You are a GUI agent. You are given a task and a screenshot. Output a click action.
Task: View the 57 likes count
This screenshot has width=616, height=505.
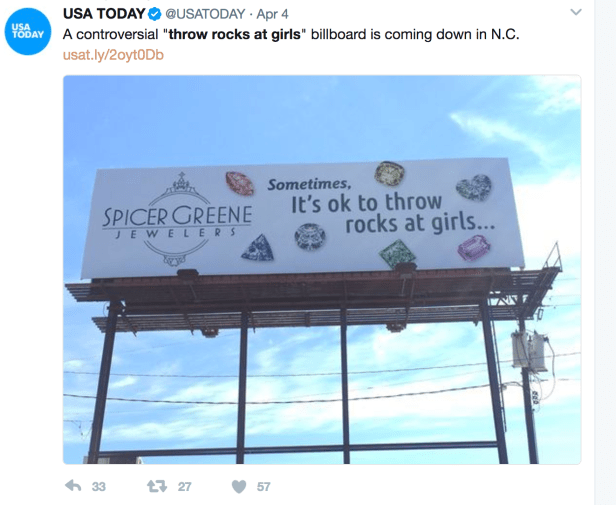[264, 487]
